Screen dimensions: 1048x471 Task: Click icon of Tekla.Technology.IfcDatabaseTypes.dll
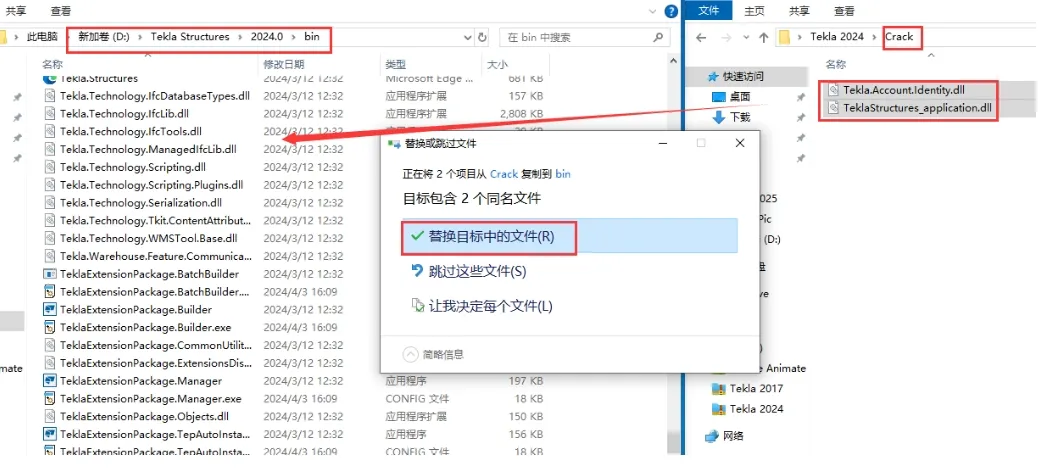click(49, 96)
